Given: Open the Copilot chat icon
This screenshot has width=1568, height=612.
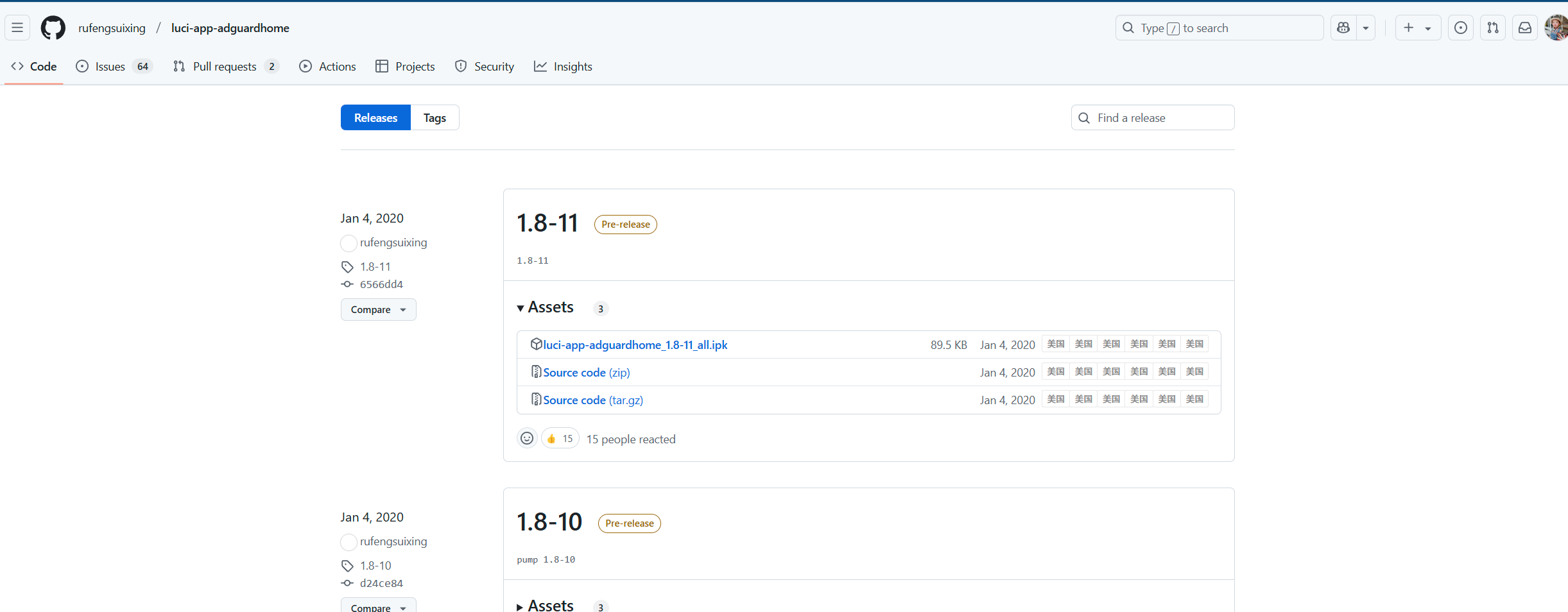Looking at the screenshot, I should [x=1343, y=28].
